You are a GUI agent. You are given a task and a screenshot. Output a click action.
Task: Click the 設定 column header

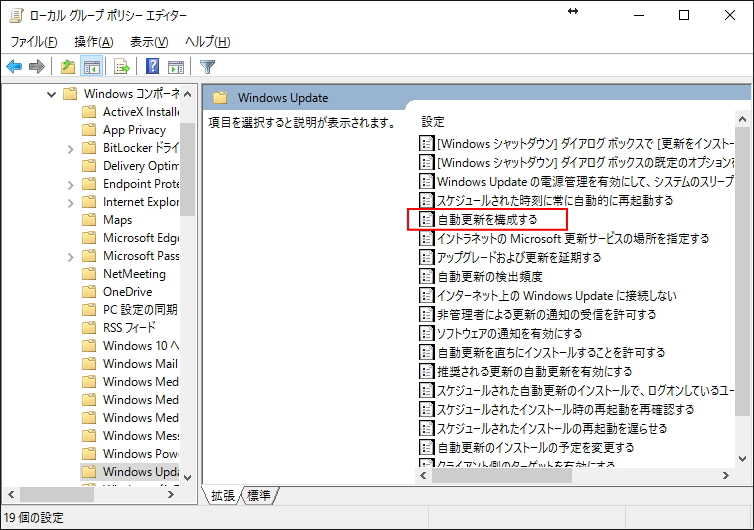click(x=433, y=122)
